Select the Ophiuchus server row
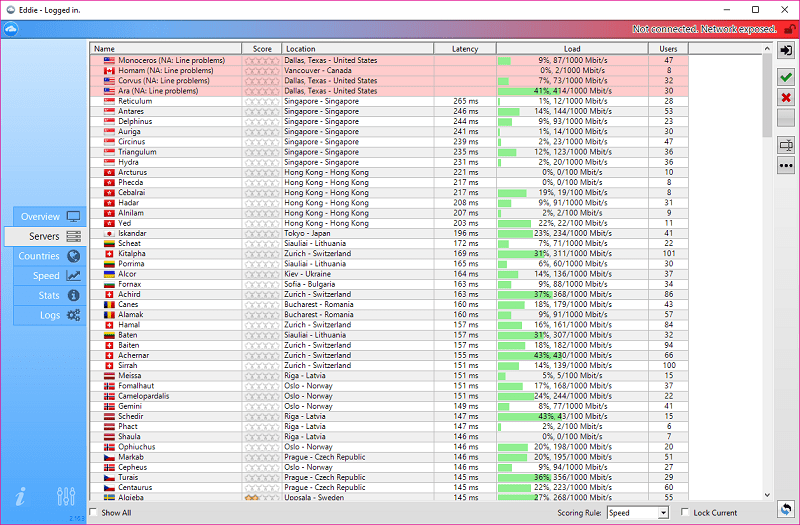800x525 pixels. click(389, 447)
